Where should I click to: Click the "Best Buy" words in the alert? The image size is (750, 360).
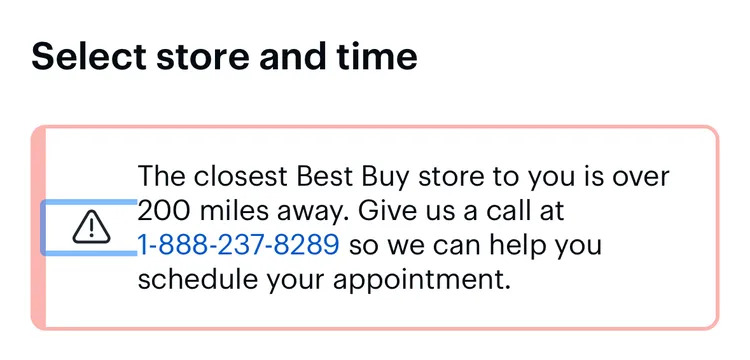point(353,178)
